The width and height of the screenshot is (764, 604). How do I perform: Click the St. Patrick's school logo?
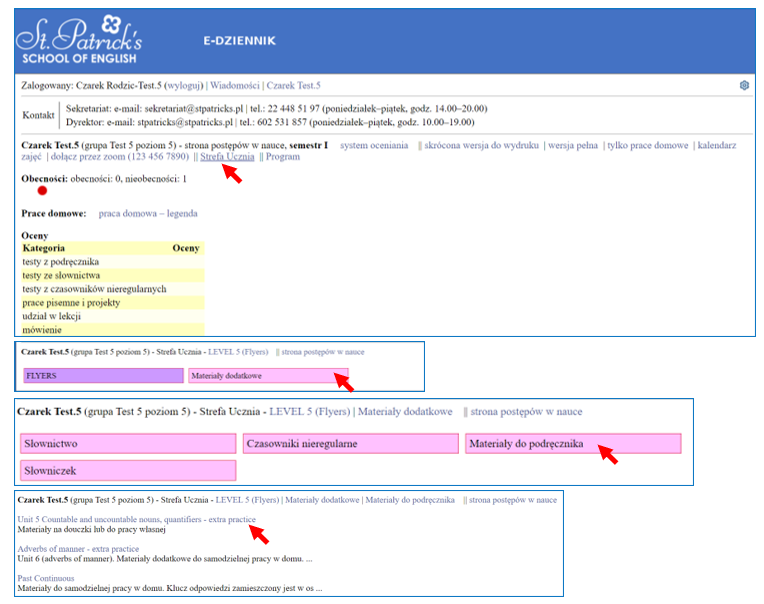point(79,40)
